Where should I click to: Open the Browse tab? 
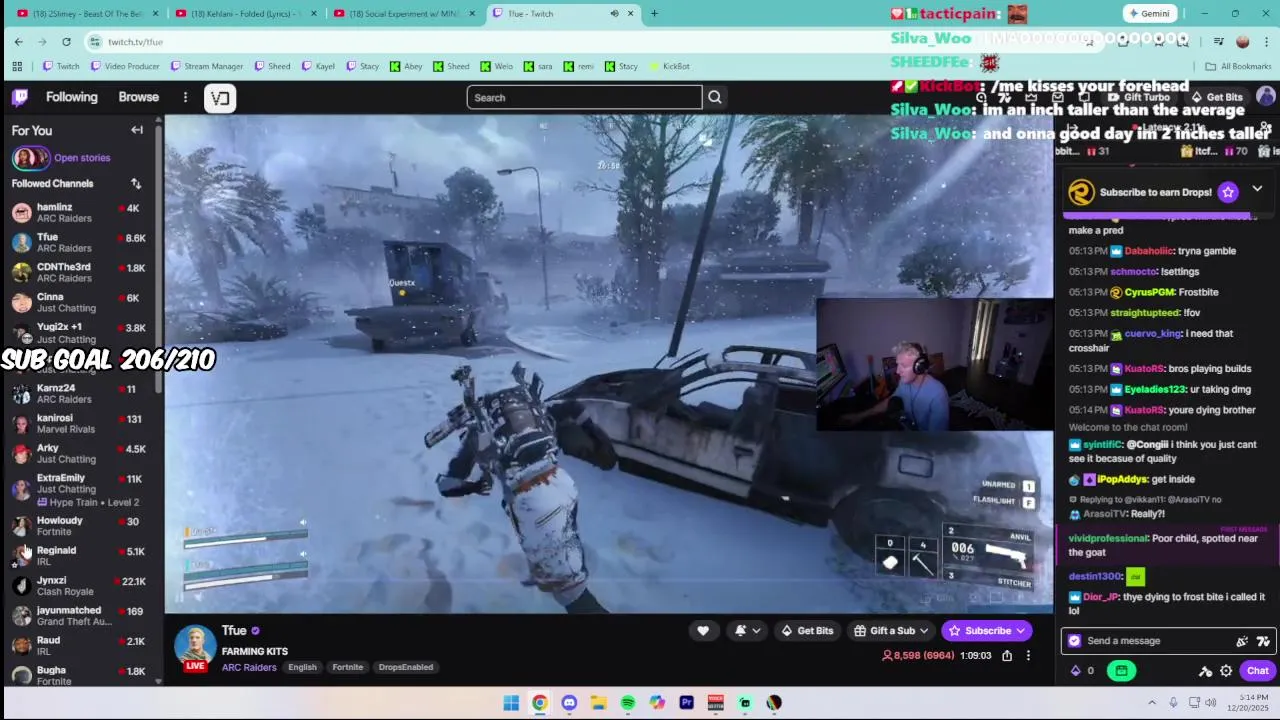[x=139, y=97]
